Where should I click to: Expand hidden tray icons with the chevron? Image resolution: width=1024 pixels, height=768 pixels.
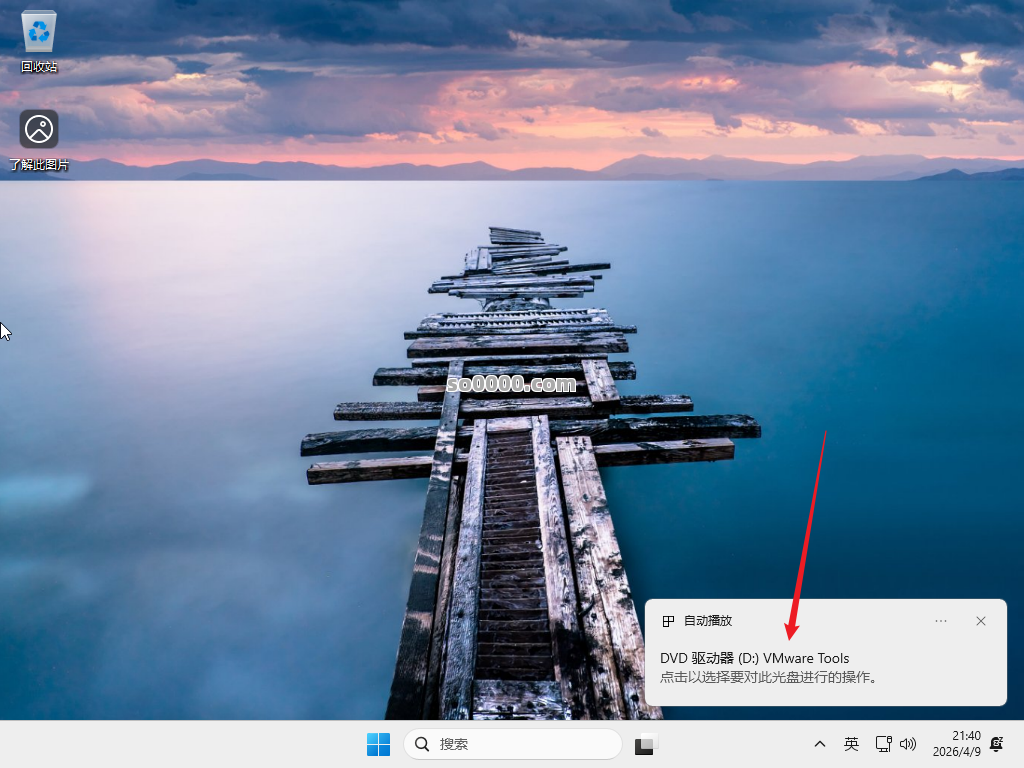click(819, 744)
